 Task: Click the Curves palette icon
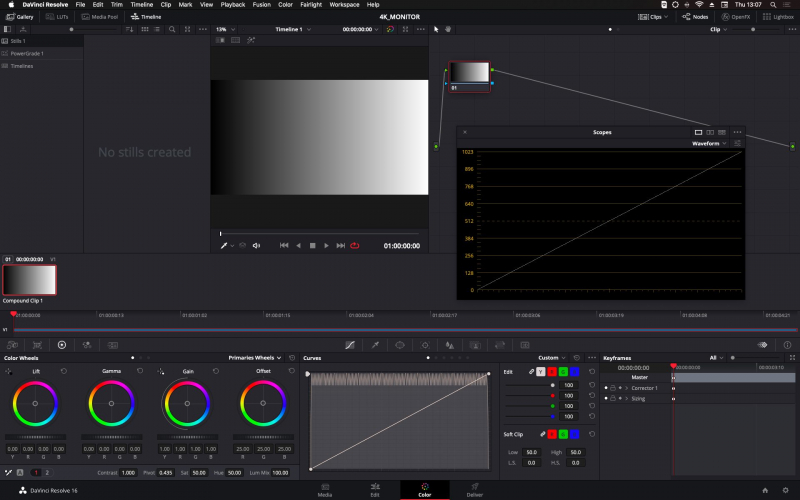point(350,344)
